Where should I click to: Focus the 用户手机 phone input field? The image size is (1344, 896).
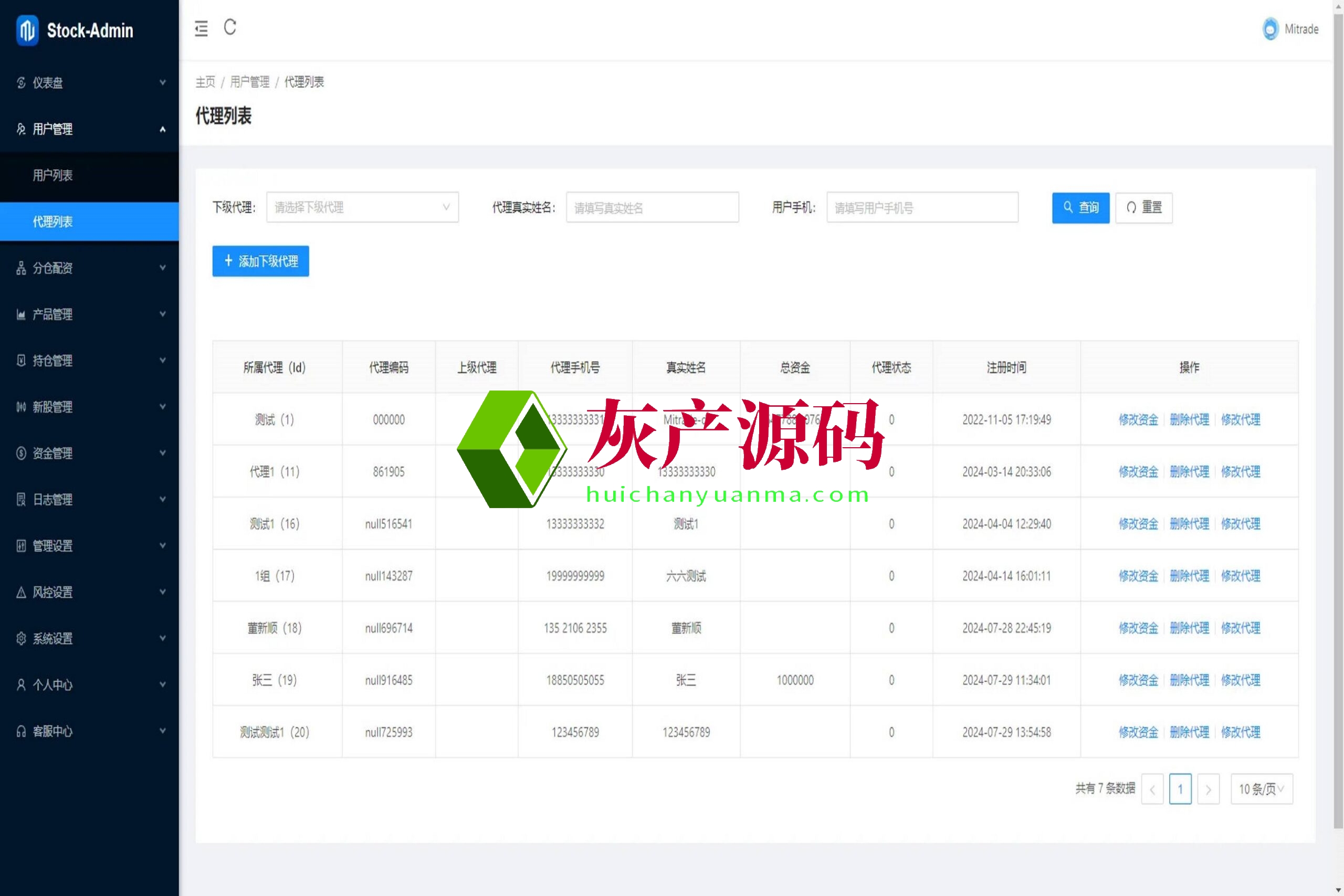coord(922,207)
